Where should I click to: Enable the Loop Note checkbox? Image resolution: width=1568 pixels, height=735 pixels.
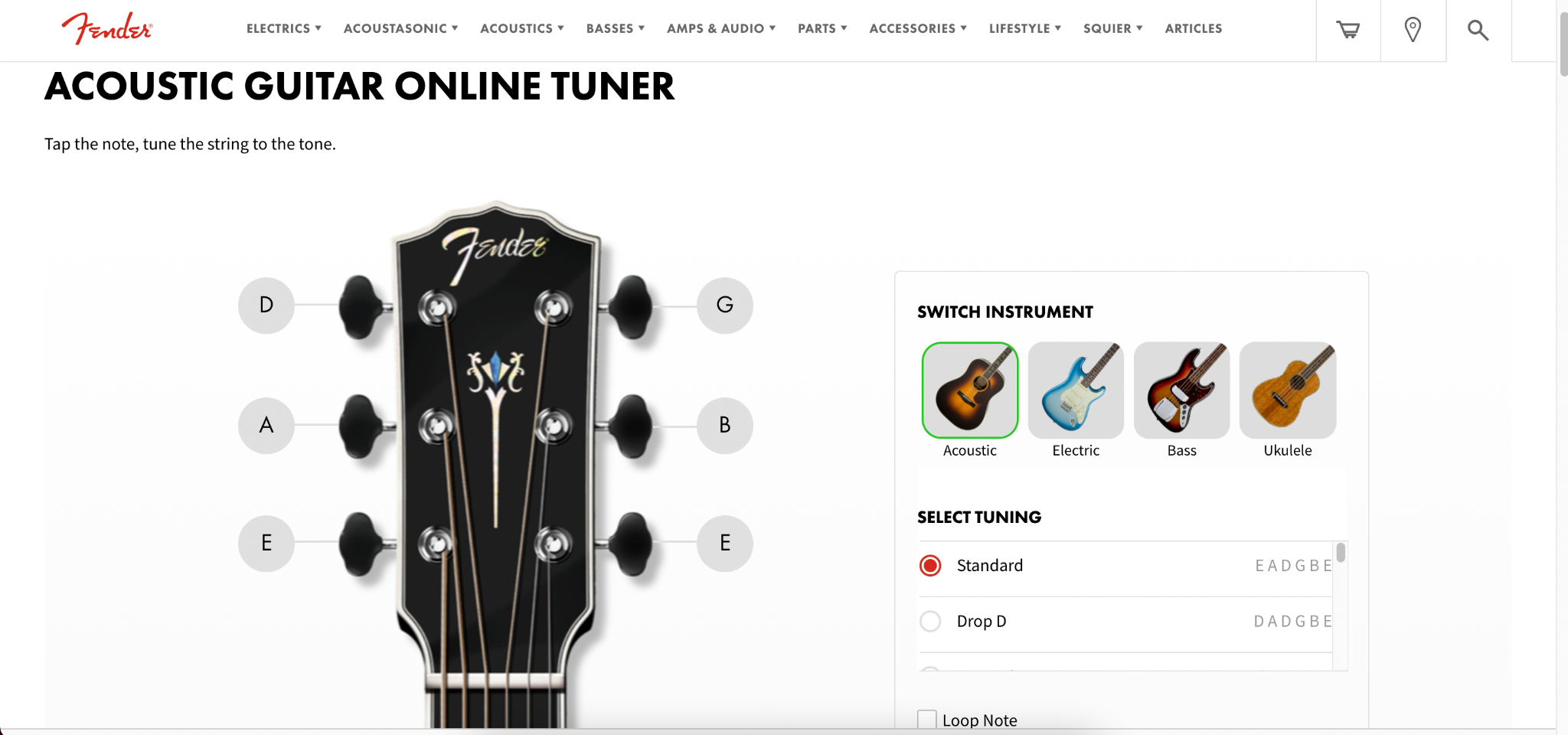pyautogui.click(x=927, y=720)
